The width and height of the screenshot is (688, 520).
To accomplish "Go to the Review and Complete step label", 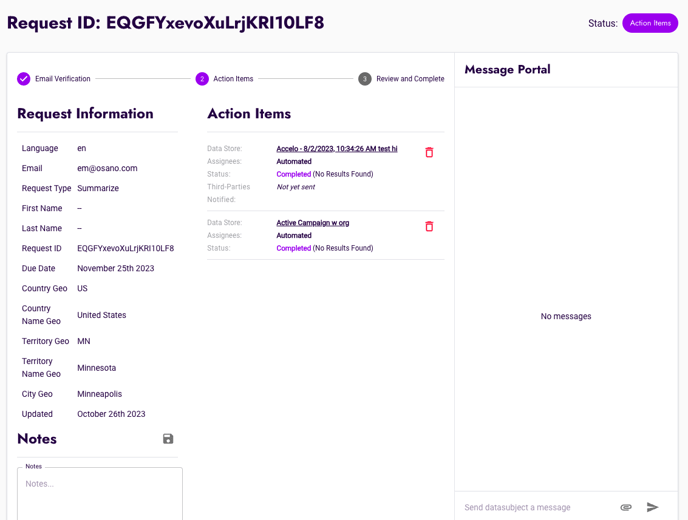I will pyautogui.click(x=410, y=79).
